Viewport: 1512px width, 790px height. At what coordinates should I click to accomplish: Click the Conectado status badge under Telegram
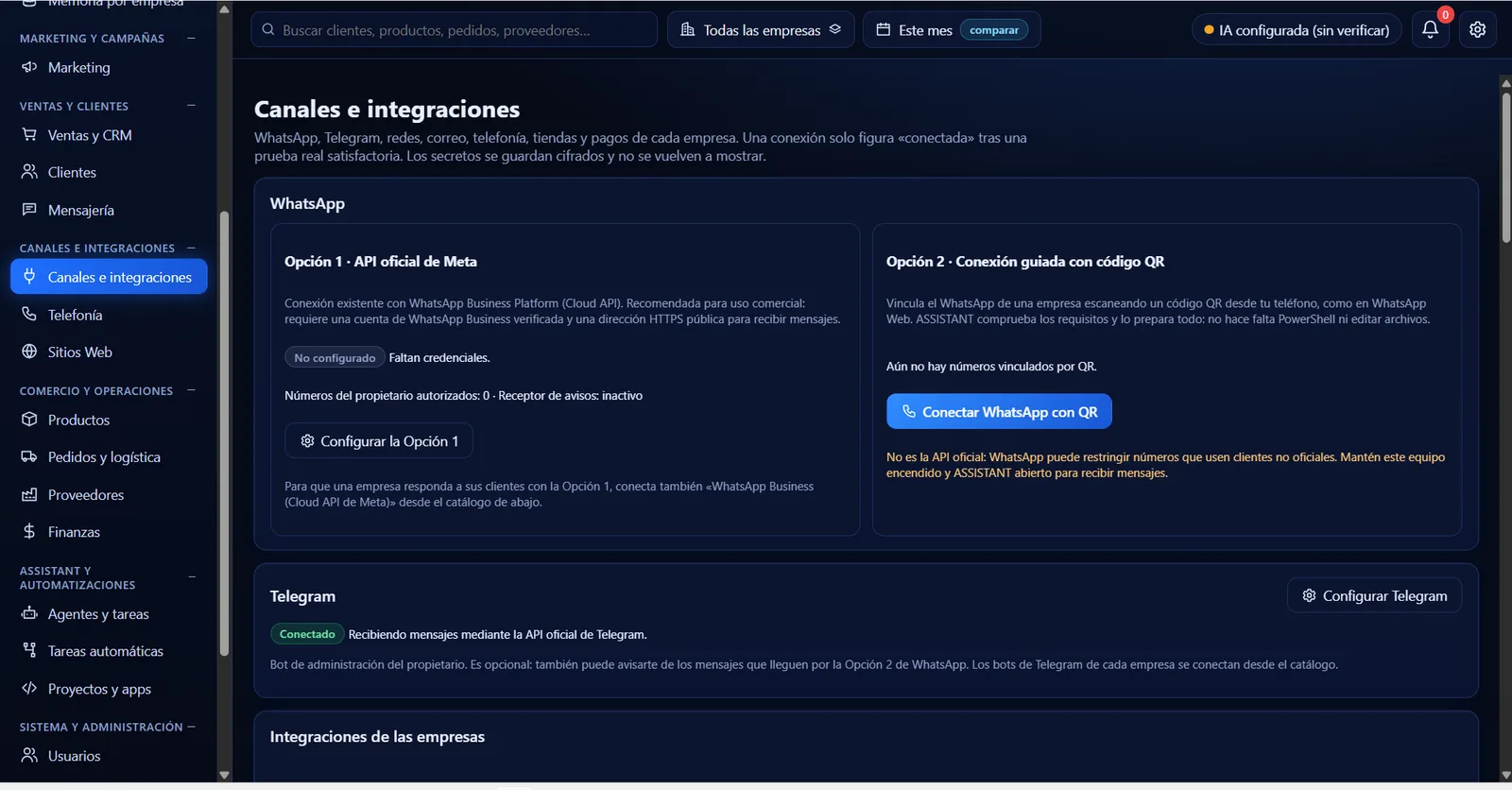(307, 634)
